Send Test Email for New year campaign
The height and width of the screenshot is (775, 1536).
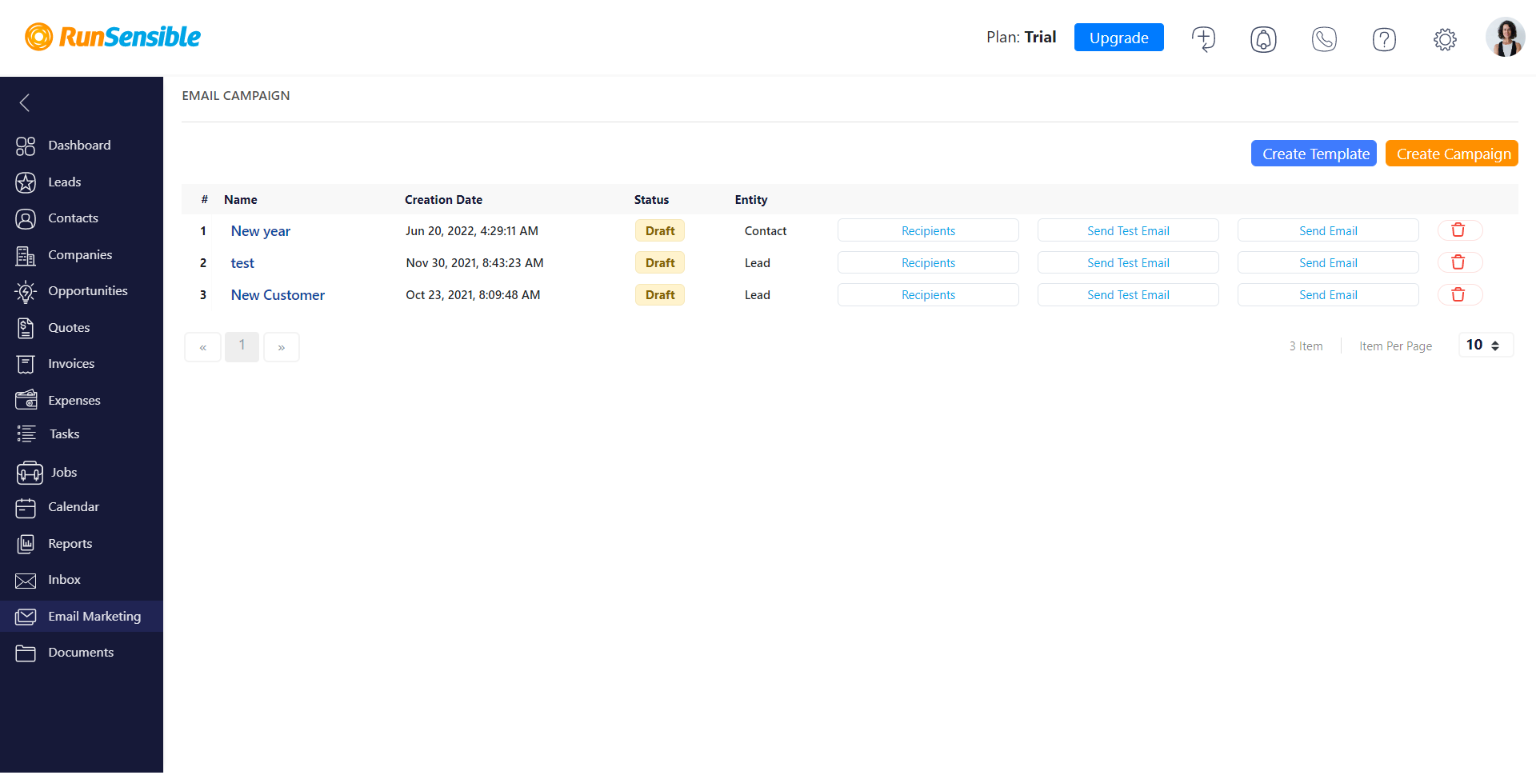[x=1128, y=231]
